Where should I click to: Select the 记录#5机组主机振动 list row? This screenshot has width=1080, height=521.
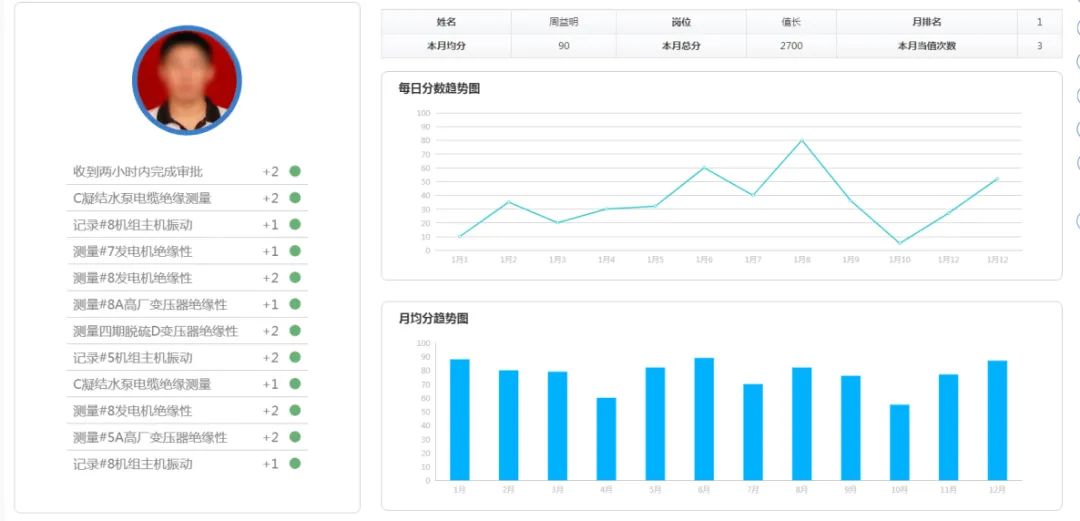(x=132, y=358)
